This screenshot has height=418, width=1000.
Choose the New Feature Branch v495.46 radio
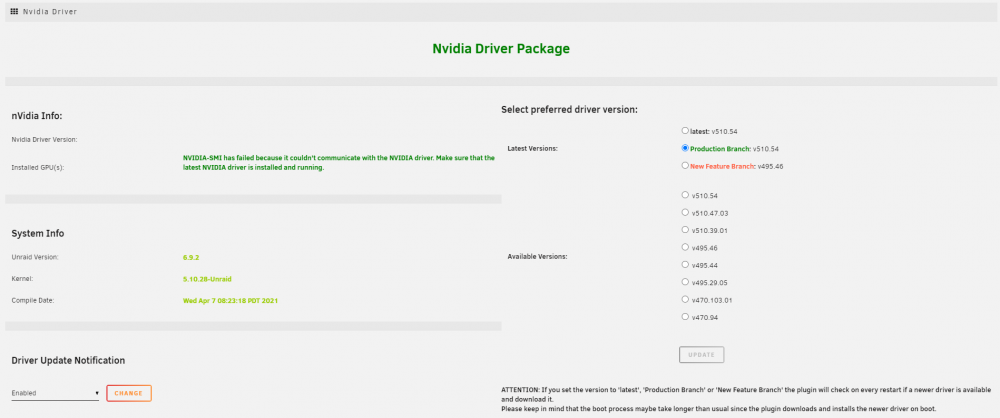(685, 165)
